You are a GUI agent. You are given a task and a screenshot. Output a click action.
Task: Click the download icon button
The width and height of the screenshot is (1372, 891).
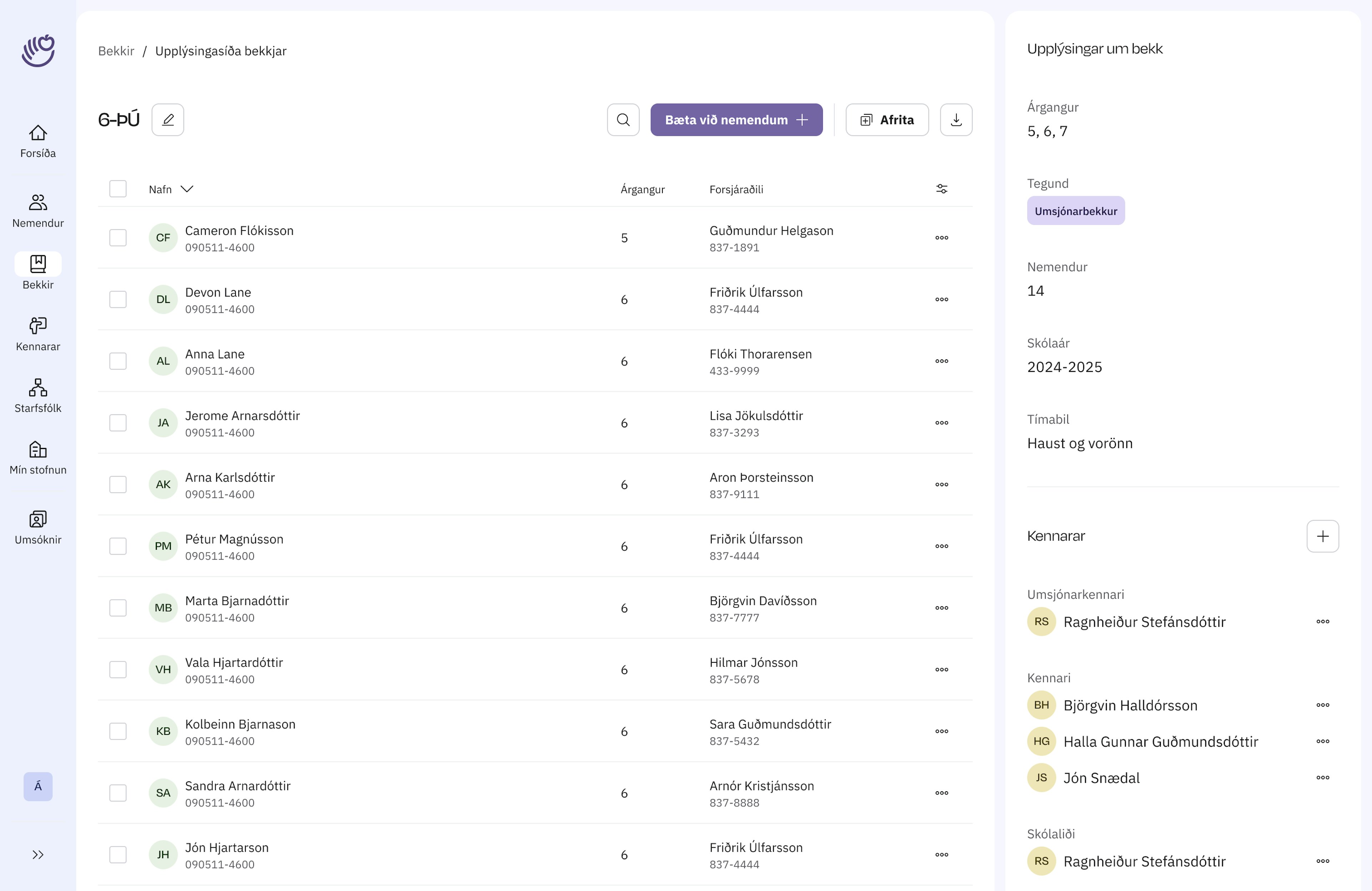click(x=956, y=120)
